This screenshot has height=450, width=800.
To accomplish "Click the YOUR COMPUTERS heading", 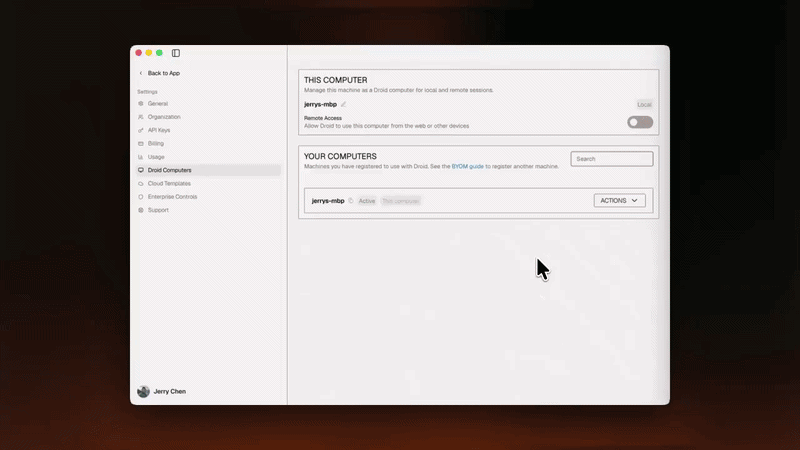I will [340, 156].
